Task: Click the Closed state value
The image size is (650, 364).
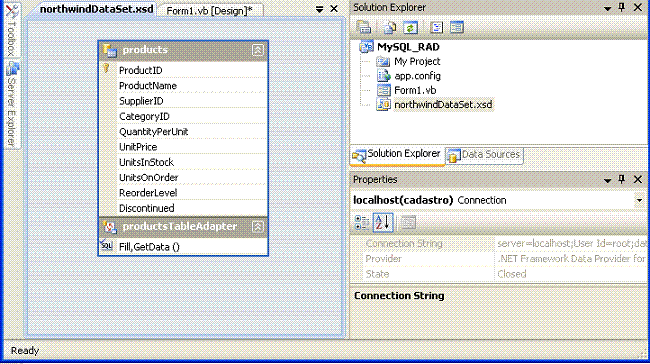Action: click(x=512, y=274)
